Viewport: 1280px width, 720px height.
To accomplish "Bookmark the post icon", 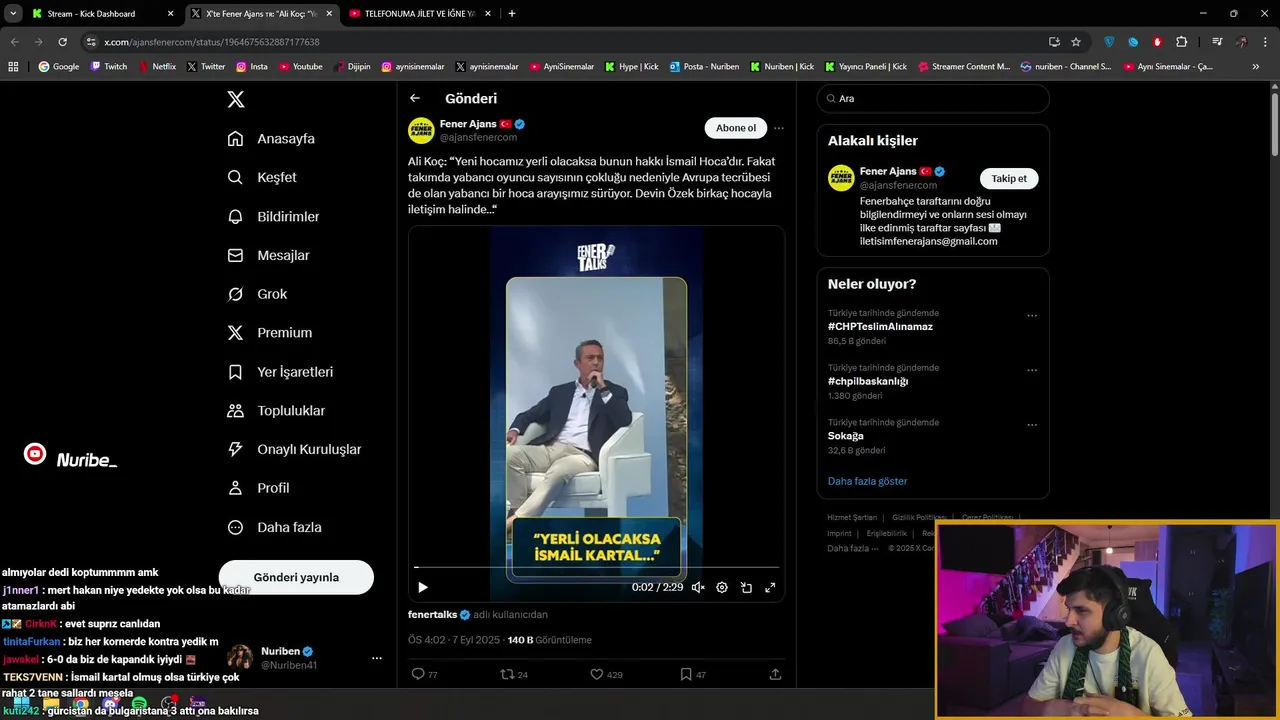I will pos(686,675).
